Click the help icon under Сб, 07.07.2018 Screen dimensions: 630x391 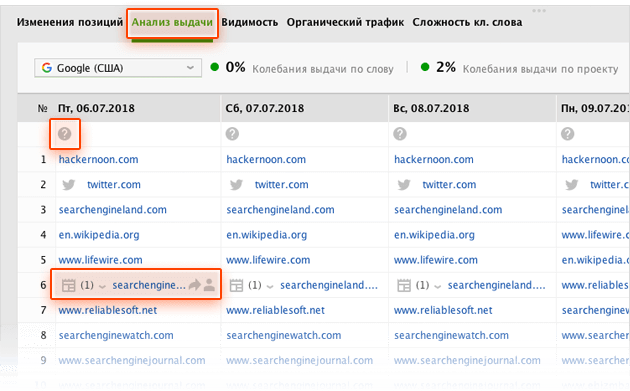pyautogui.click(x=232, y=134)
